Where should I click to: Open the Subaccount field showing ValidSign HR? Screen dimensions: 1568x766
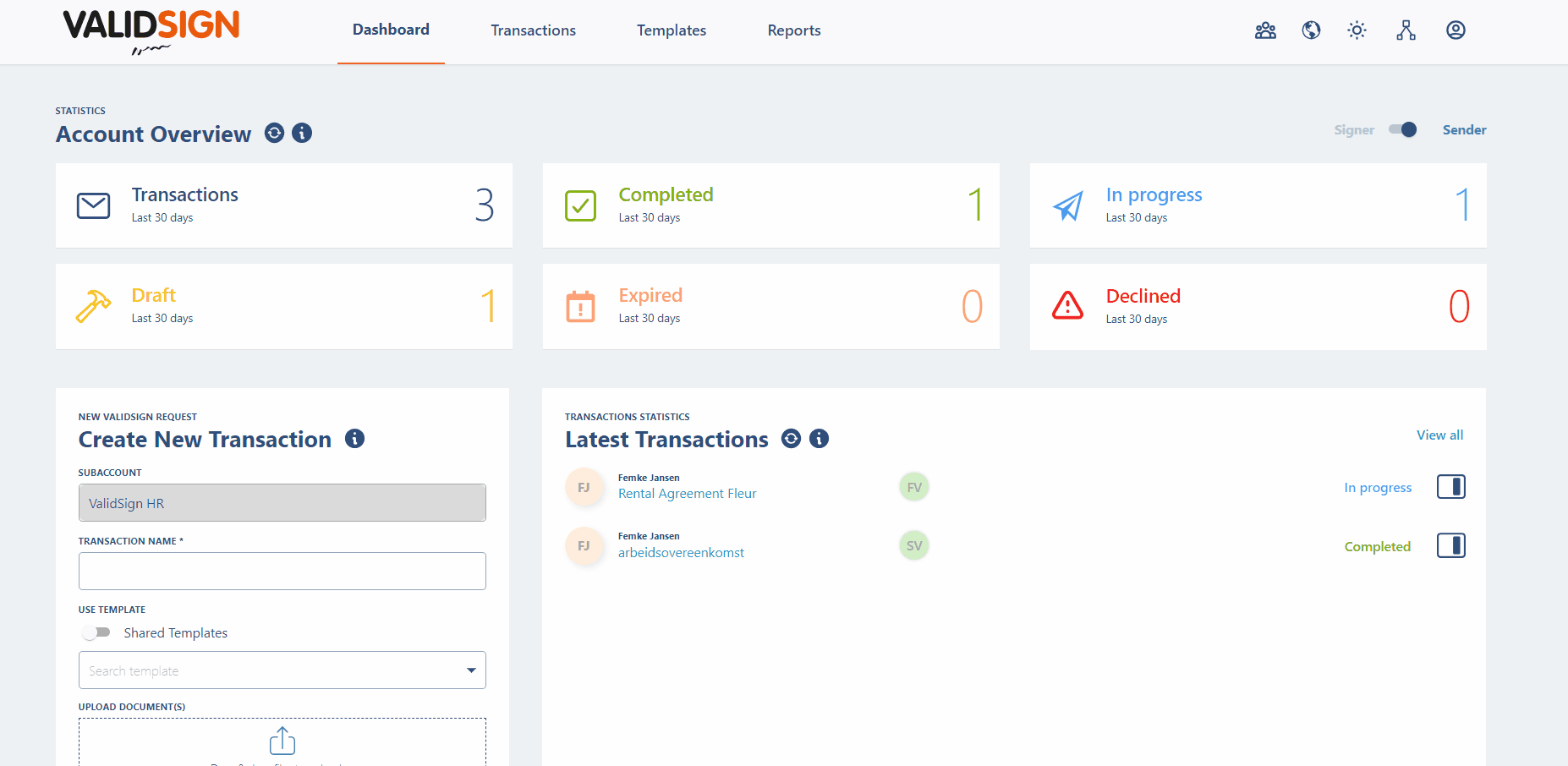(282, 502)
